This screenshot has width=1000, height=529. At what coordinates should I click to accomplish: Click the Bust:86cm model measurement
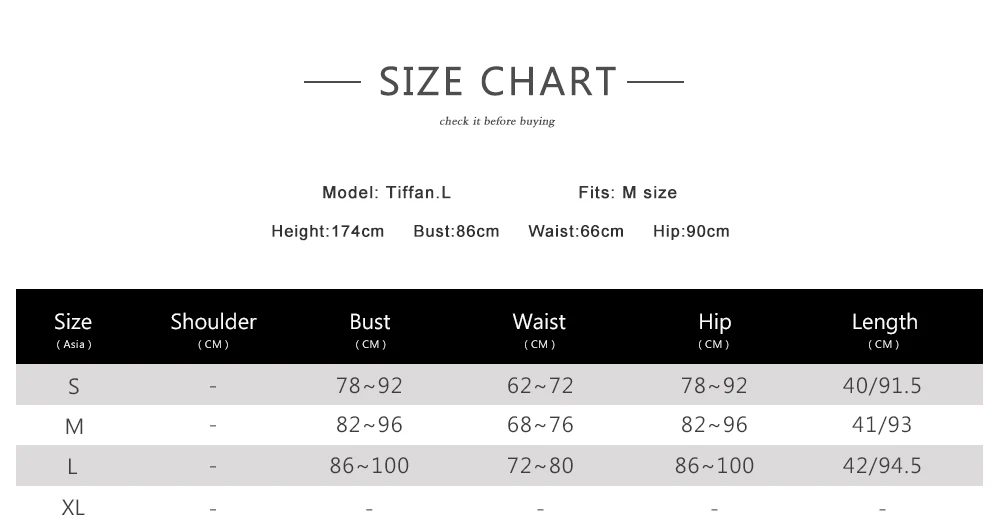pos(456,231)
